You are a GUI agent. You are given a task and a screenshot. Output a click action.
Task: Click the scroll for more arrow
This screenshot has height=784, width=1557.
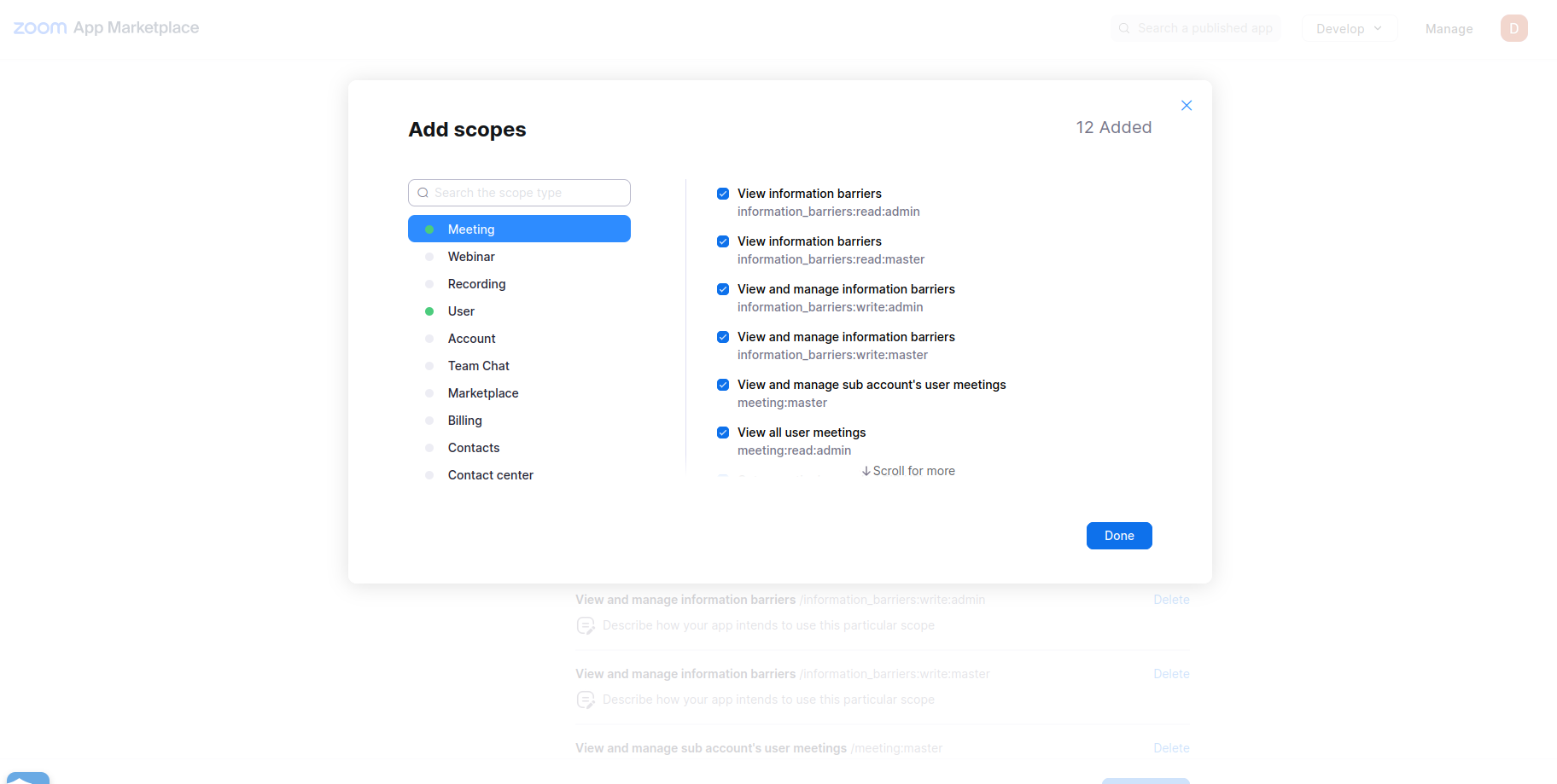pyautogui.click(x=866, y=471)
